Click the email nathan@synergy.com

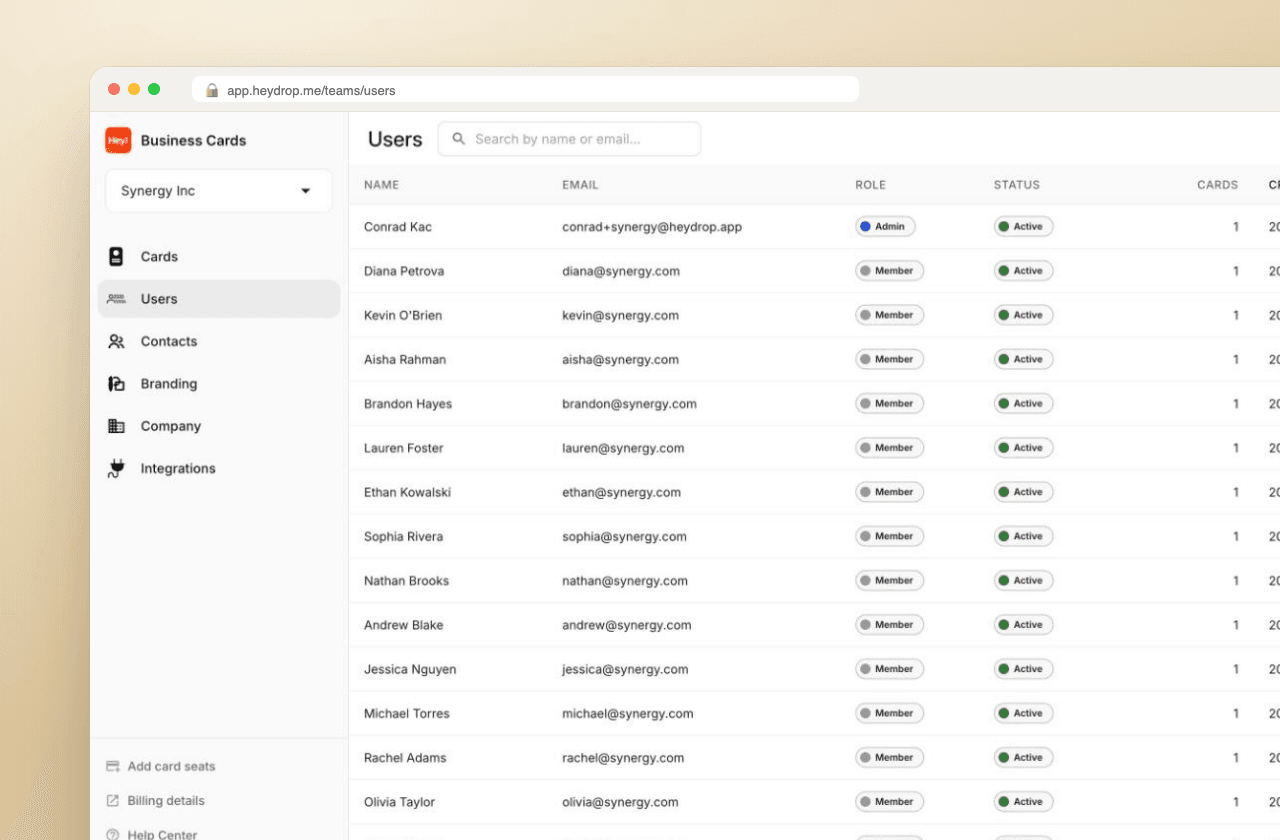625,581
